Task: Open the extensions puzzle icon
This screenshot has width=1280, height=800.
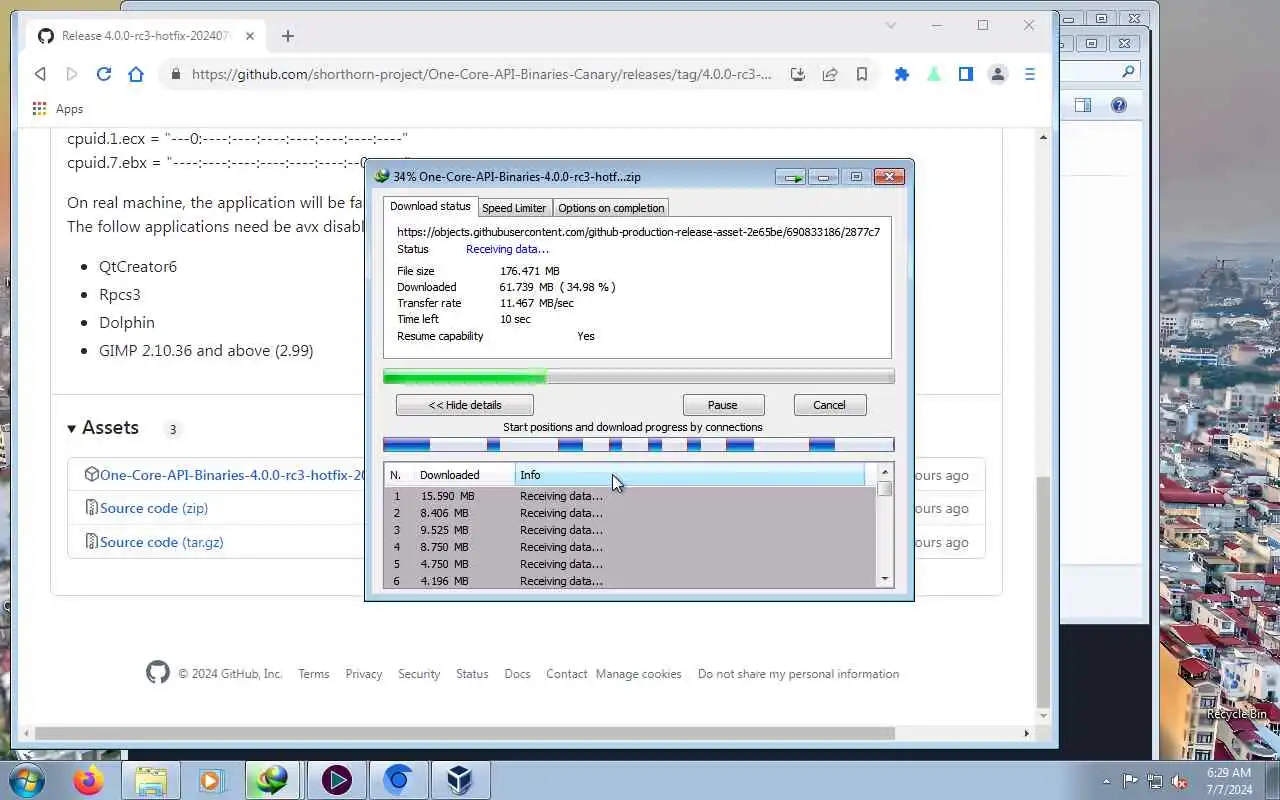Action: pos(902,74)
